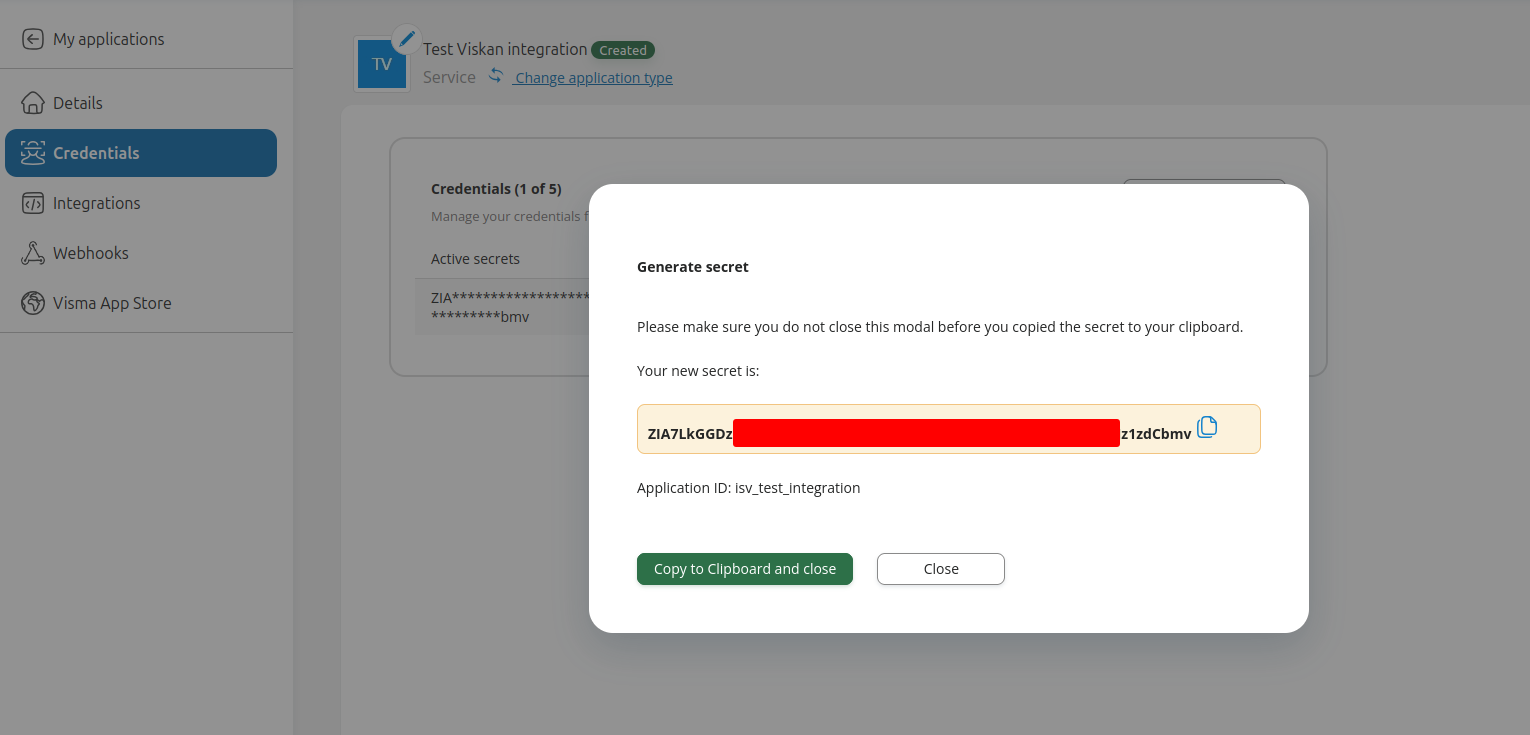Click the green Created status badge
Screen dimensions: 1530x735
tap(623, 49)
